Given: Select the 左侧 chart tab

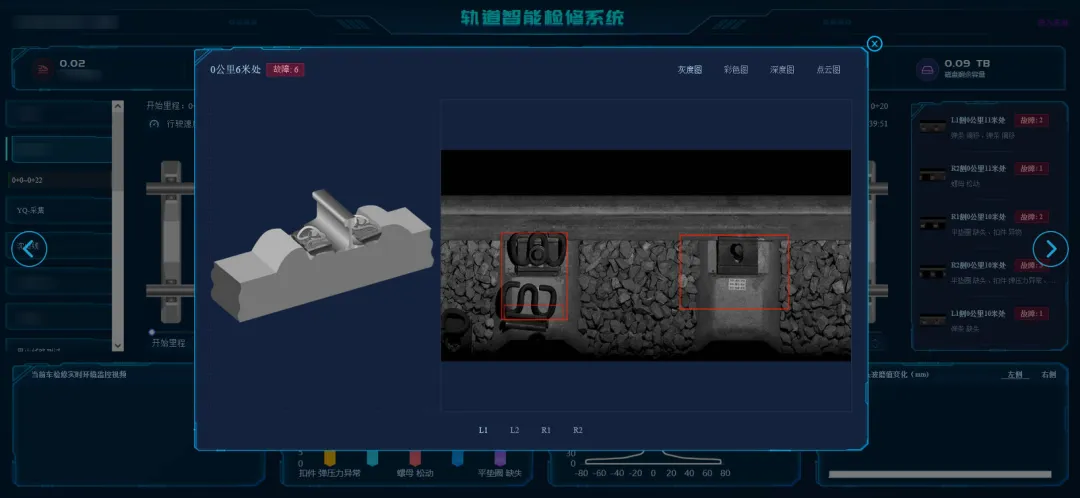Looking at the screenshot, I should pyautogui.click(x=1015, y=375).
